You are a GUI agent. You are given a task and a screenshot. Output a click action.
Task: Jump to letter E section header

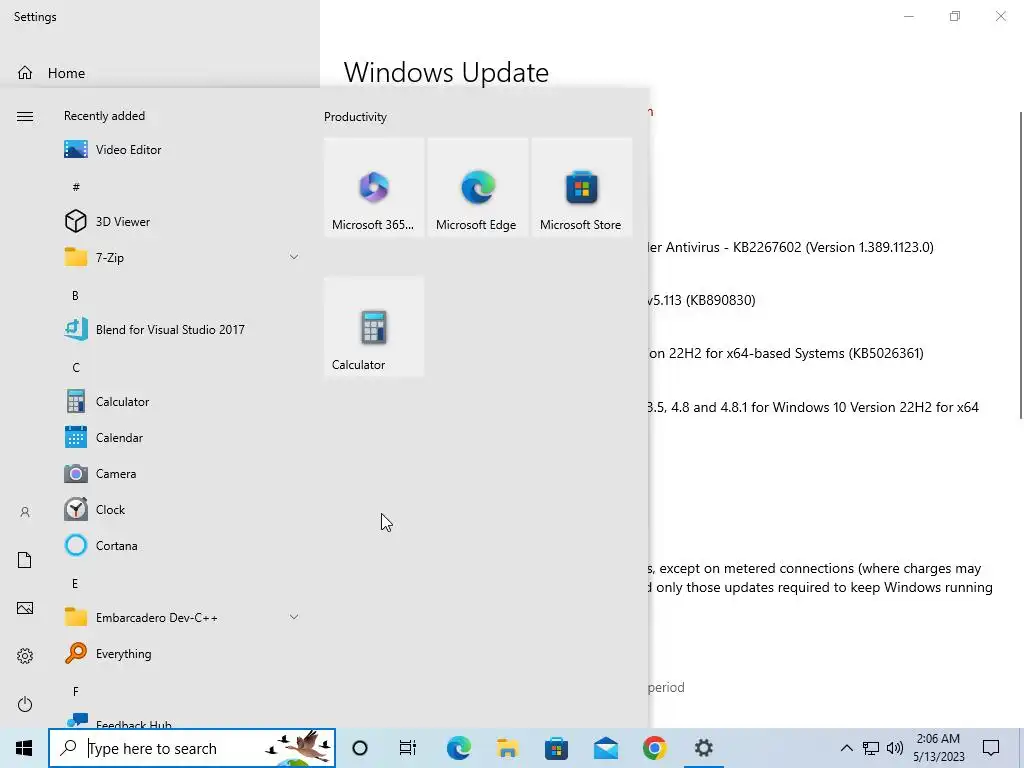[x=76, y=583]
